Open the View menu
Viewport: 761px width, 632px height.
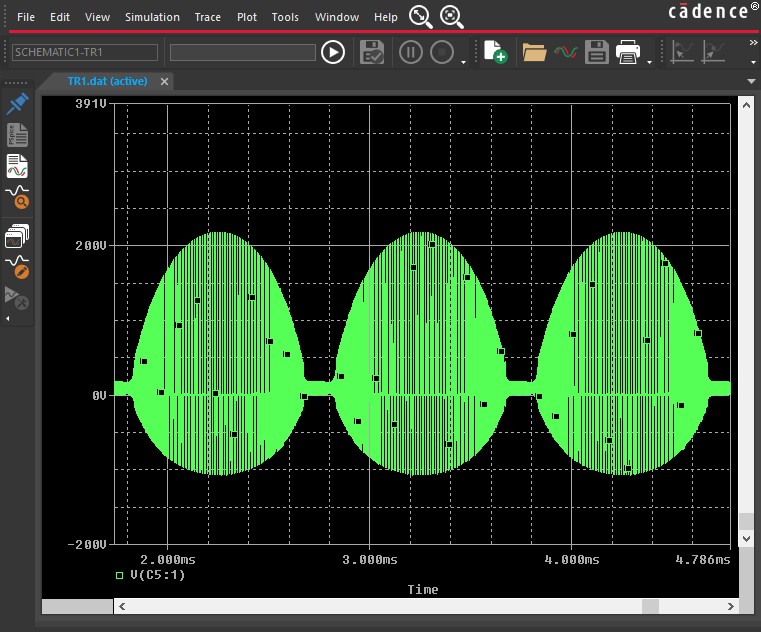97,17
